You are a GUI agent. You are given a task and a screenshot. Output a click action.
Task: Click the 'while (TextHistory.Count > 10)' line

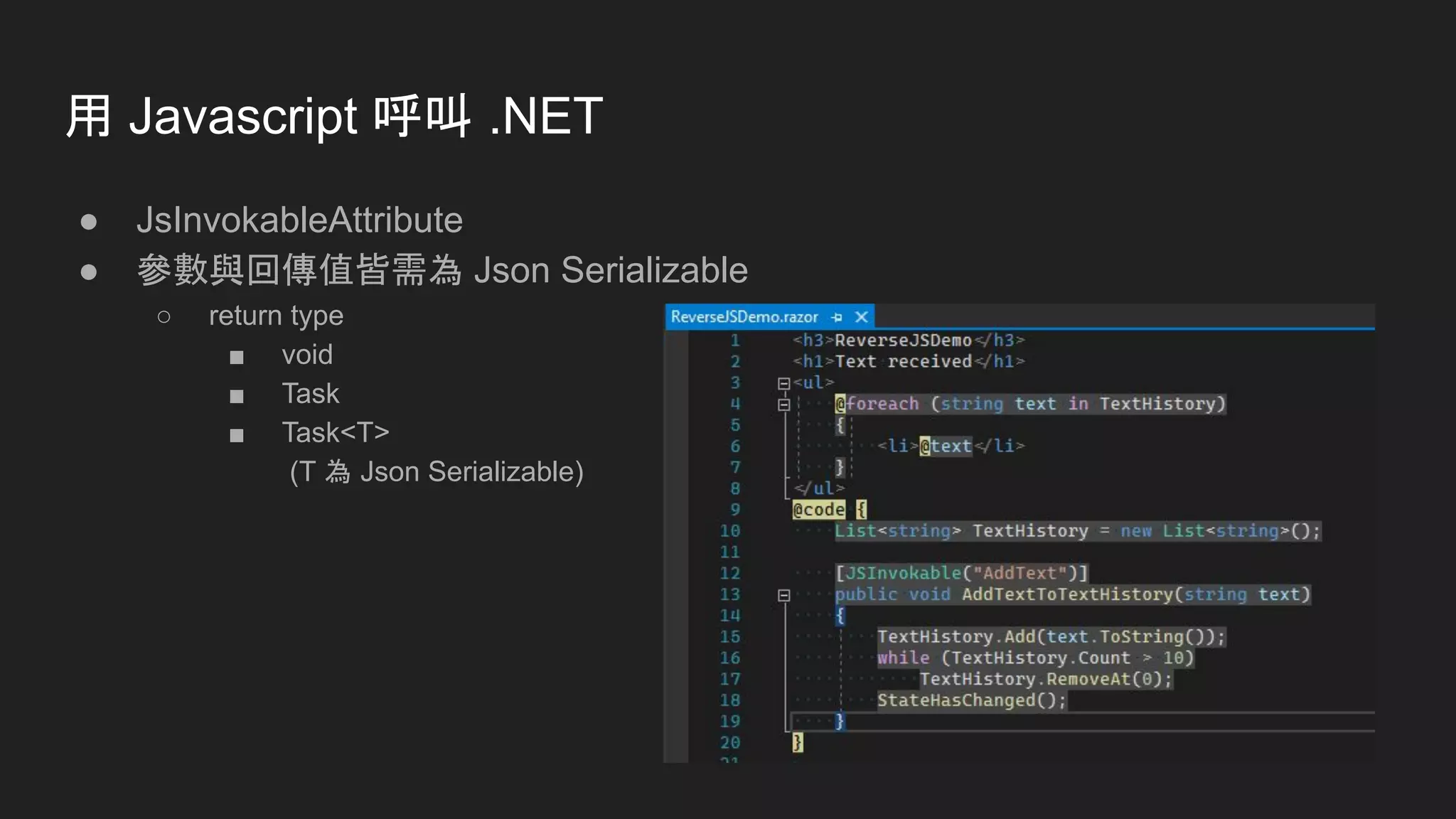tap(1035, 658)
